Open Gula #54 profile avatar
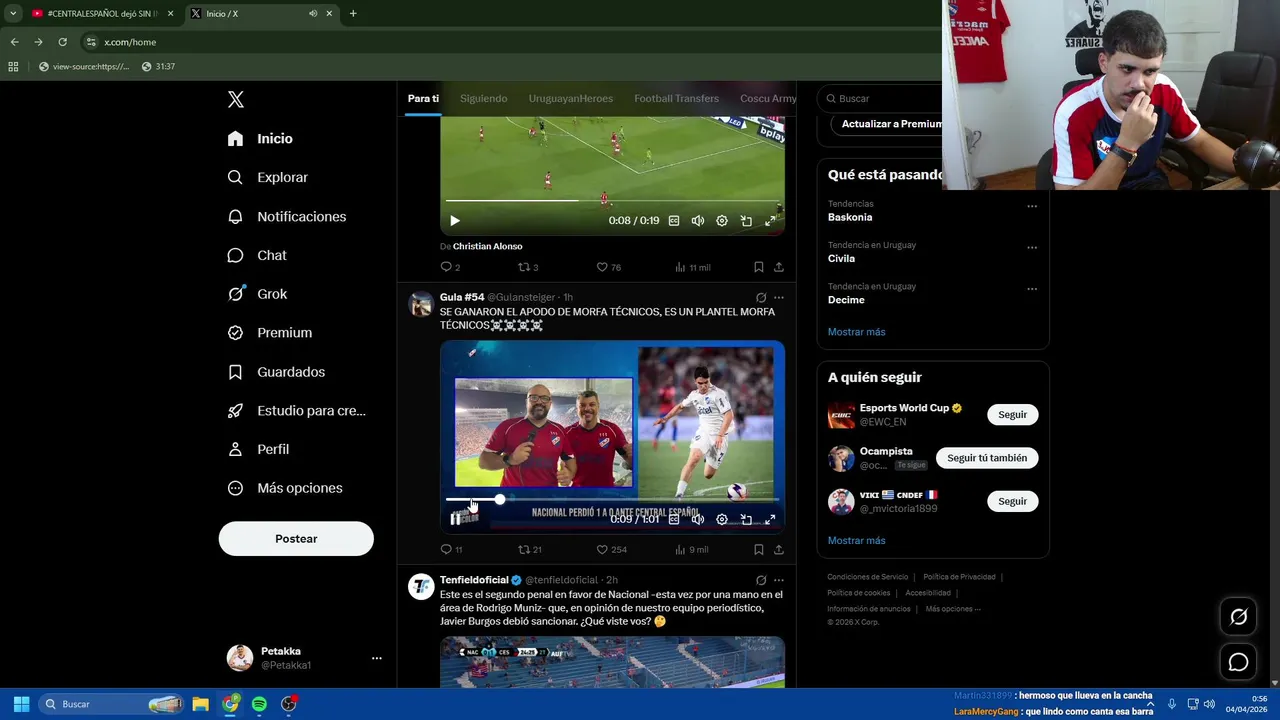This screenshot has height=720, width=1280. pos(421,304)
